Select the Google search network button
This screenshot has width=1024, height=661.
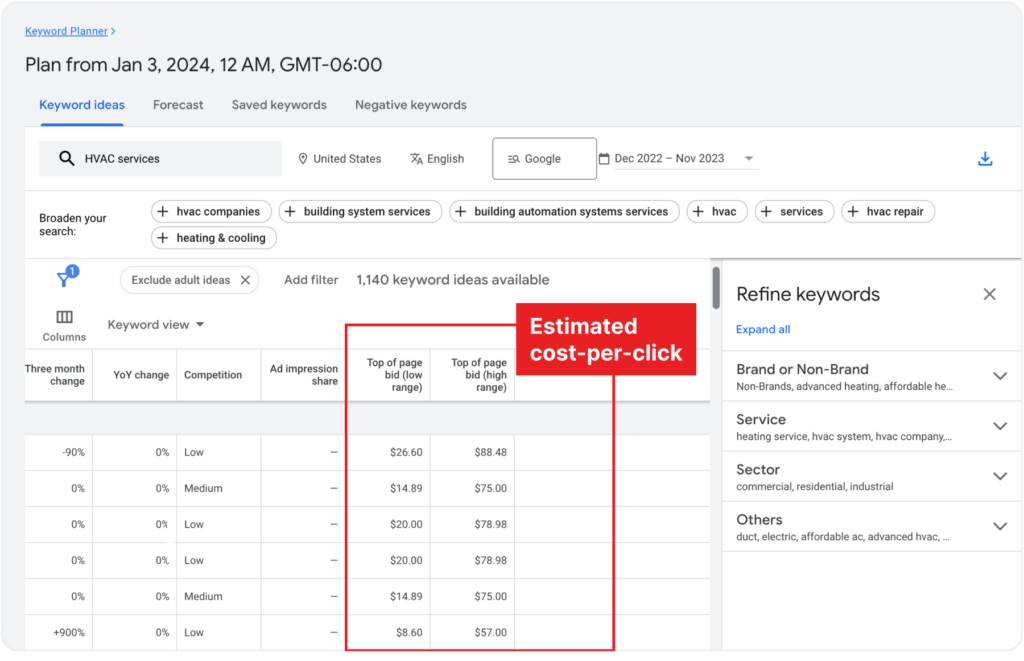pyautogui.click(x=544, y=159)
